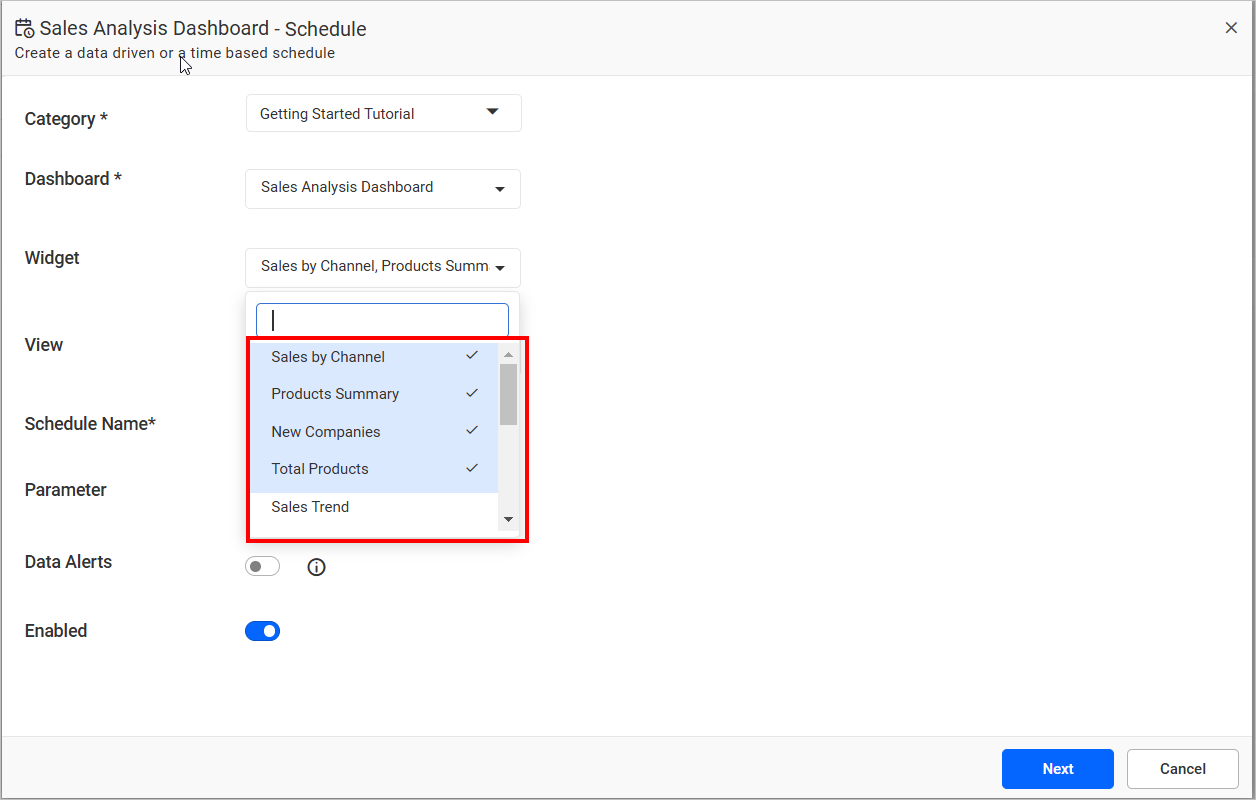Click checkmark beside Products Summary
Image resolution: width=1256 pixels, height=800 pixels.
(x=472, y=394)
